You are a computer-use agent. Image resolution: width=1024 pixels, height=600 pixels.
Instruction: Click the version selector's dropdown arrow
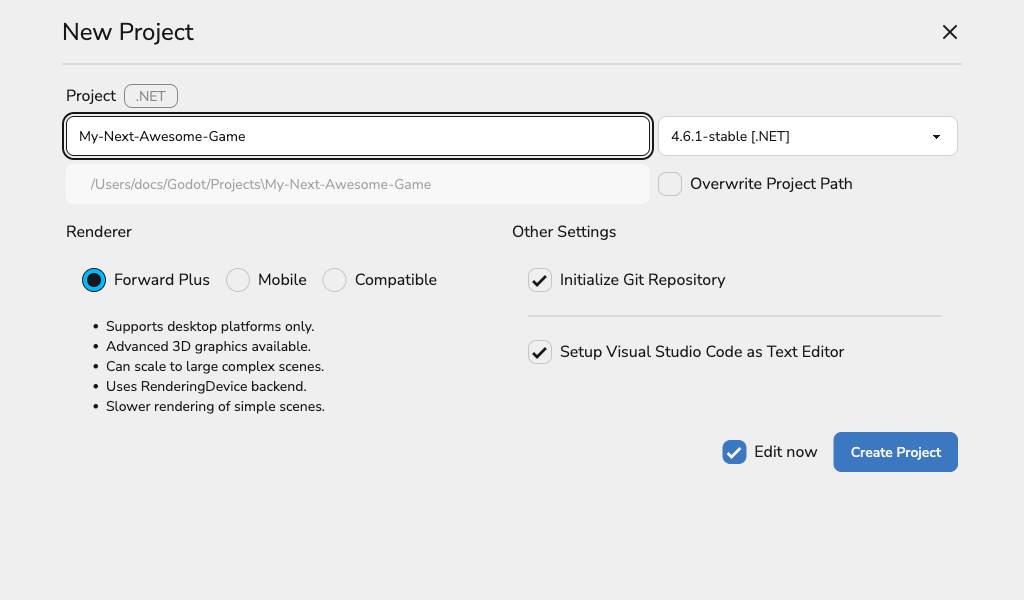click(x=936, y=137)
